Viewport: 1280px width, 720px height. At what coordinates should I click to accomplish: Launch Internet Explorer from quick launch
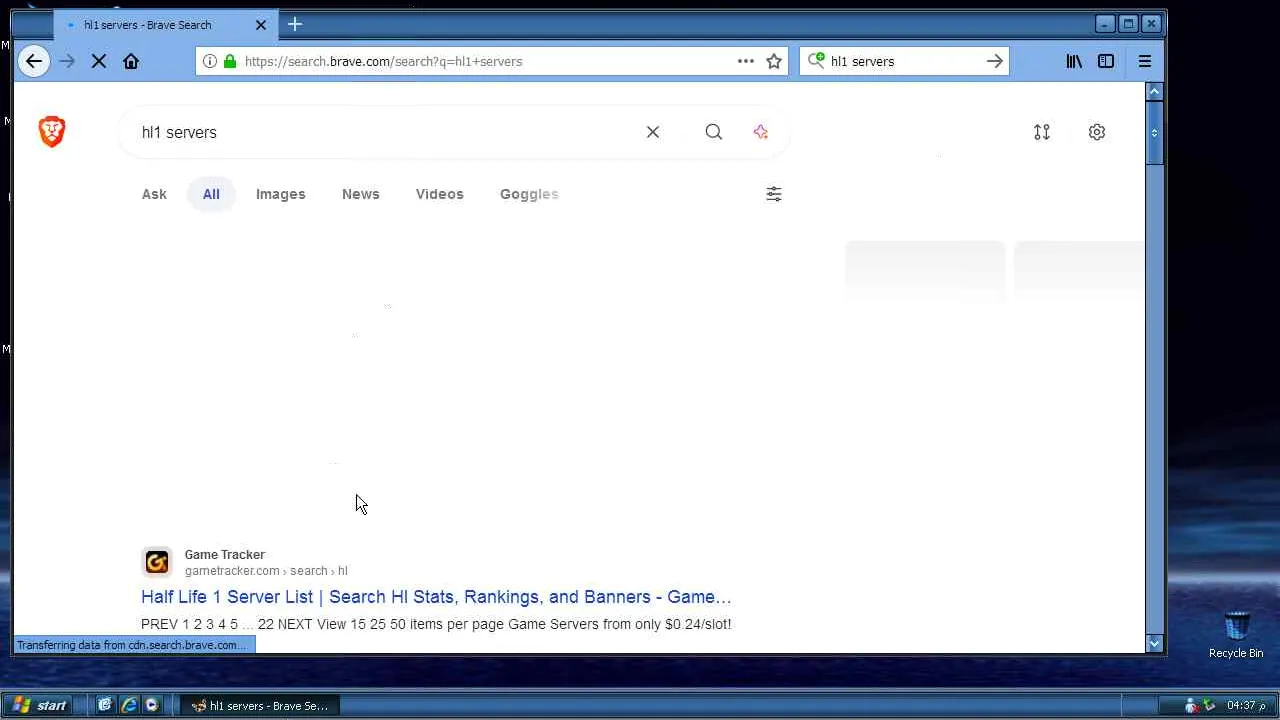coord(129,705)
